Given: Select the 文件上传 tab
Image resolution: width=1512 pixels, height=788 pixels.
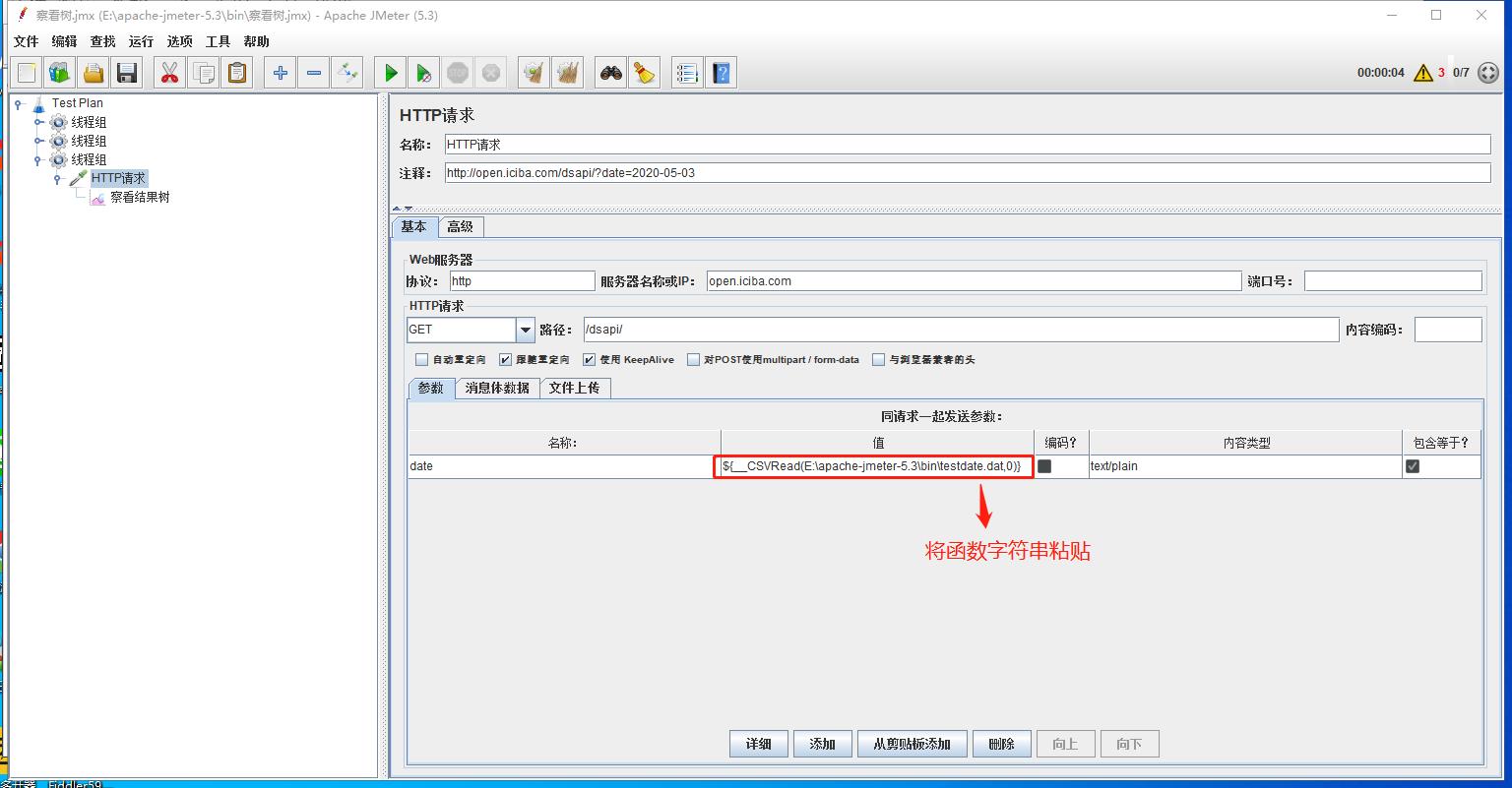Looking at the screenshot, I should point(575,388).
